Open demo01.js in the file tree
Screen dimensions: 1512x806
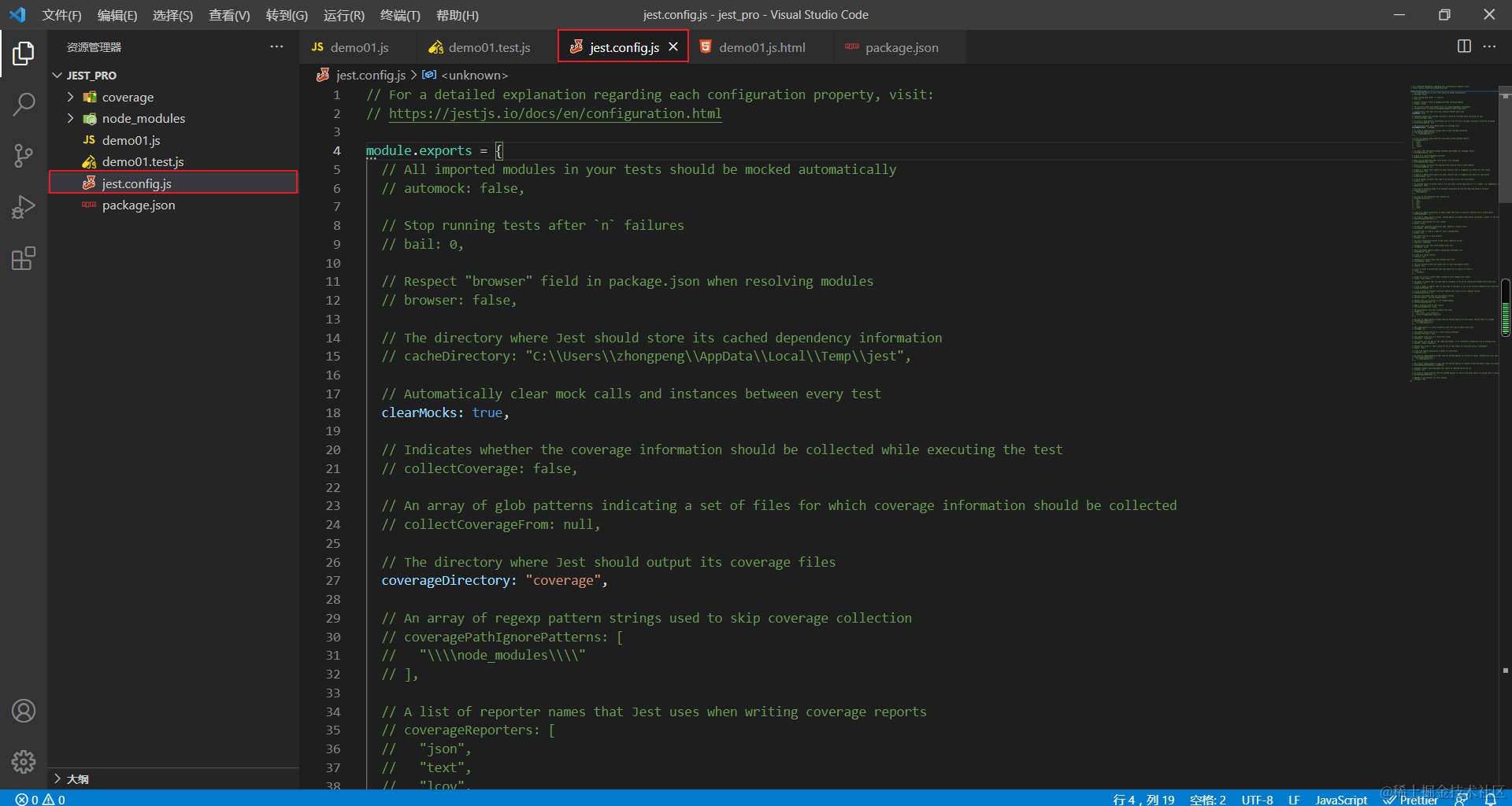[132, 140]
